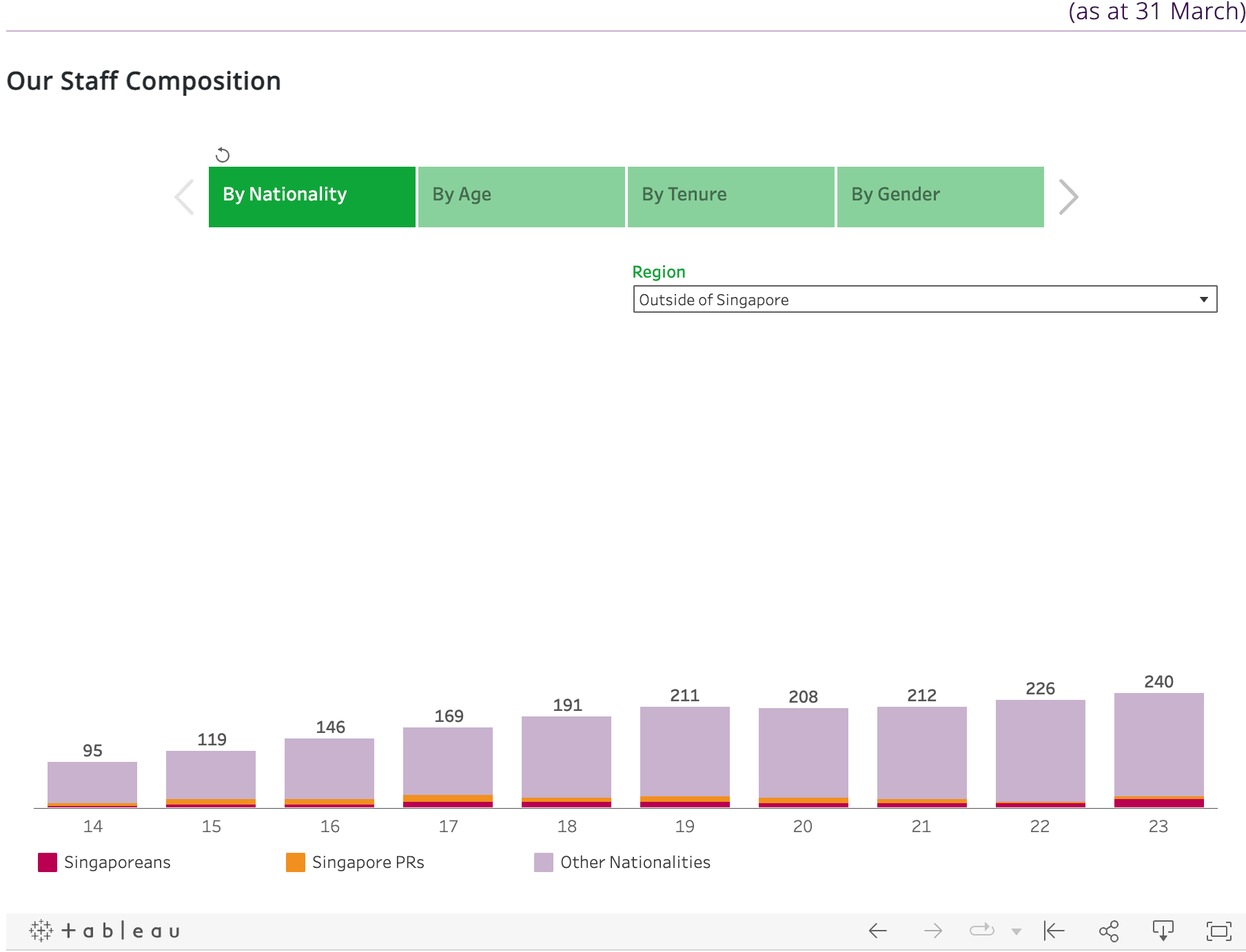Click the 146 total label
Viewport: 1246px width, 952px height.
[x=331, y=727]
